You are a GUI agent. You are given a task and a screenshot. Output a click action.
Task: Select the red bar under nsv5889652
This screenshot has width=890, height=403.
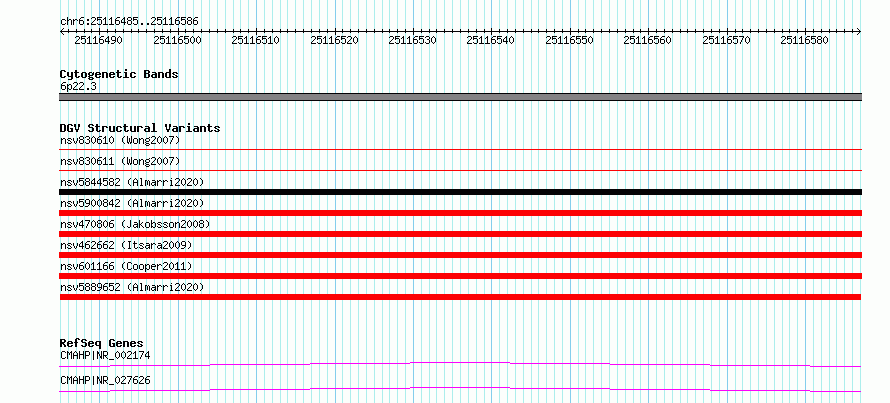460,297
